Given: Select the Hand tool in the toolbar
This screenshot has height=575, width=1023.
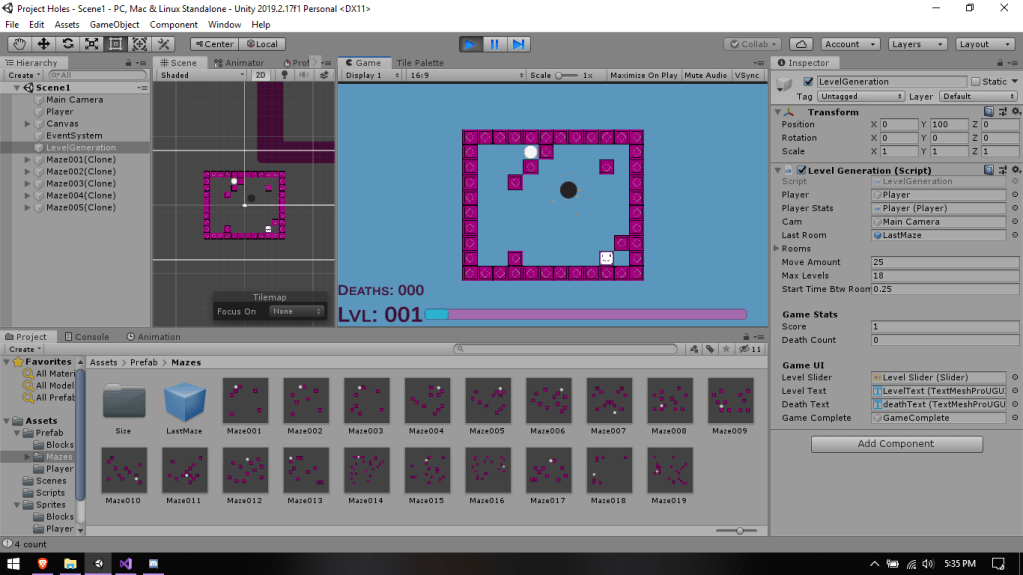Looking at the screenshot, I should click(20, 44).
